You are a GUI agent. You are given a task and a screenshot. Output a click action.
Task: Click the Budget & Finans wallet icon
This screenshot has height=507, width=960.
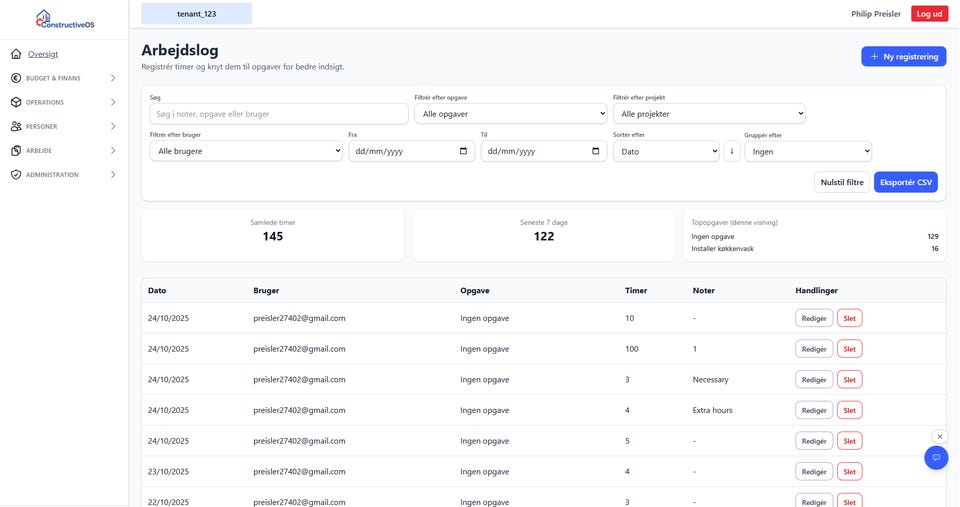point(16,78)
